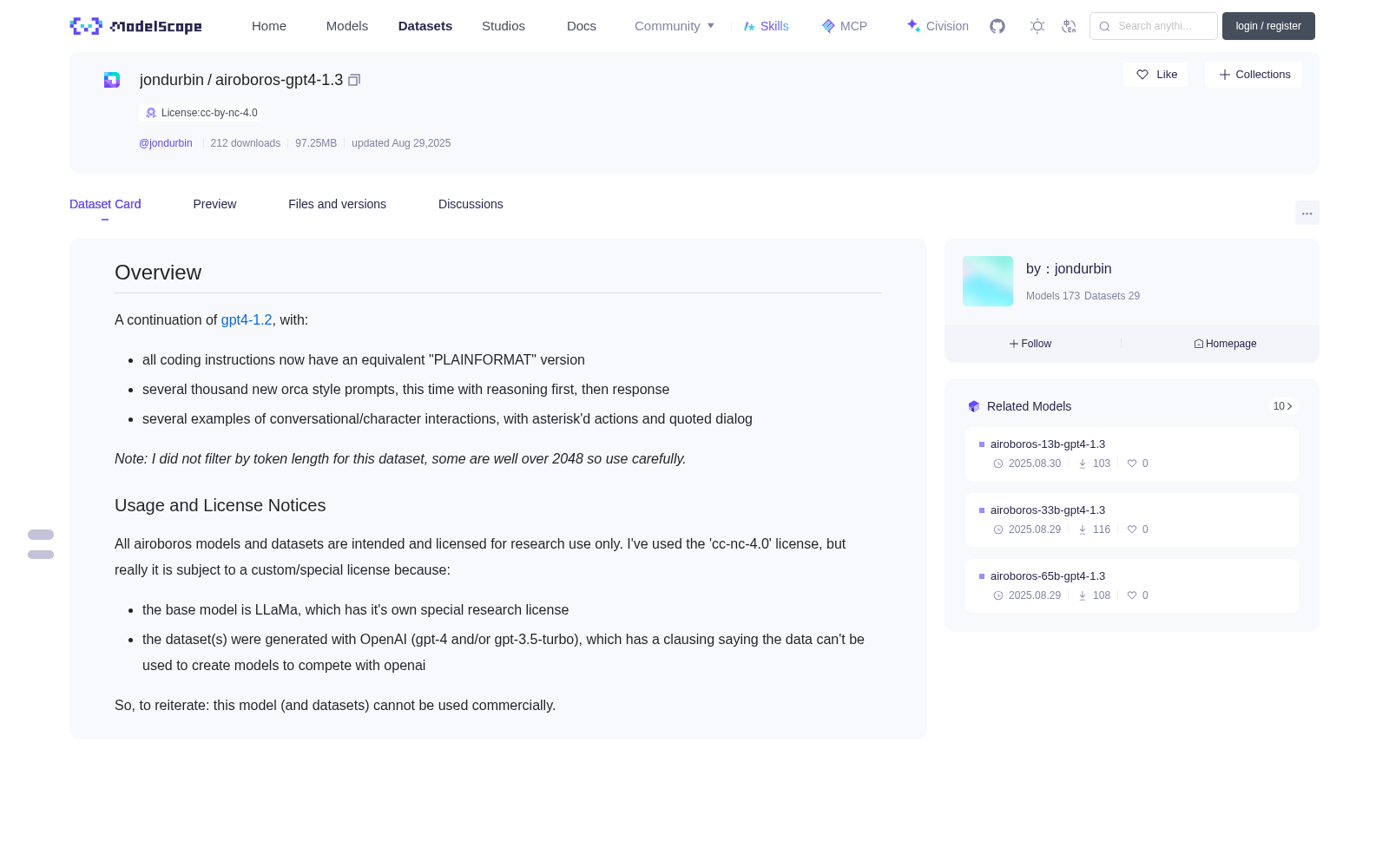This screenshot has width=1389, height=868.
Task: Click the "Overview" heading
Action: pyautogui.click(x=158, y=273)
